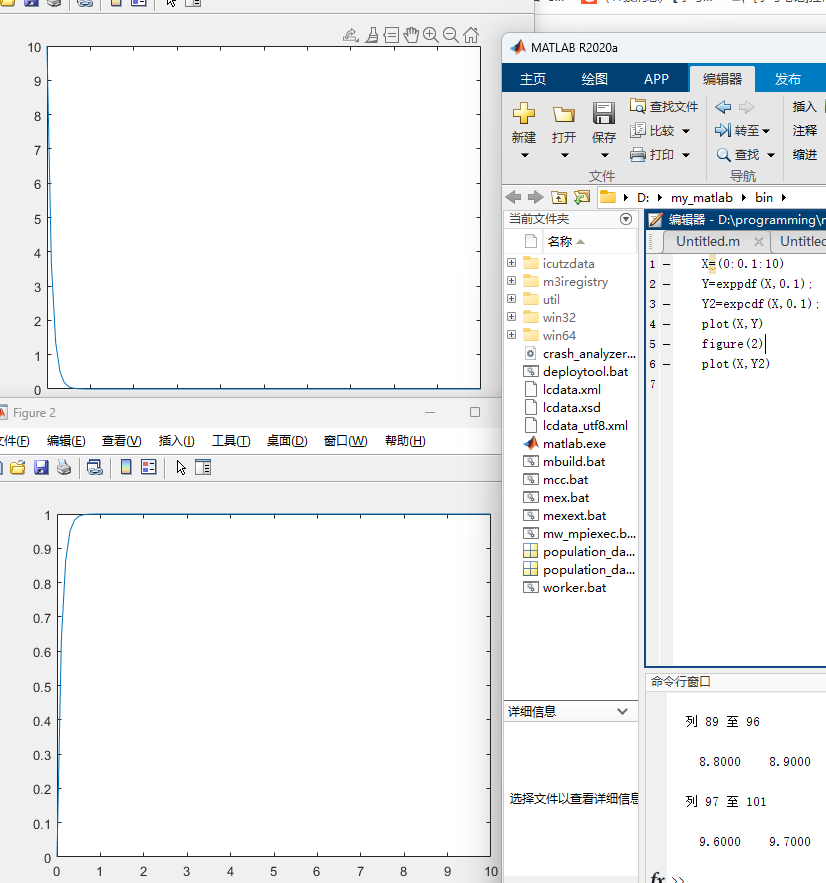Close the Untitled.m editor tab
The height and width of the screenshot is (883, 826).
point(759,242)
